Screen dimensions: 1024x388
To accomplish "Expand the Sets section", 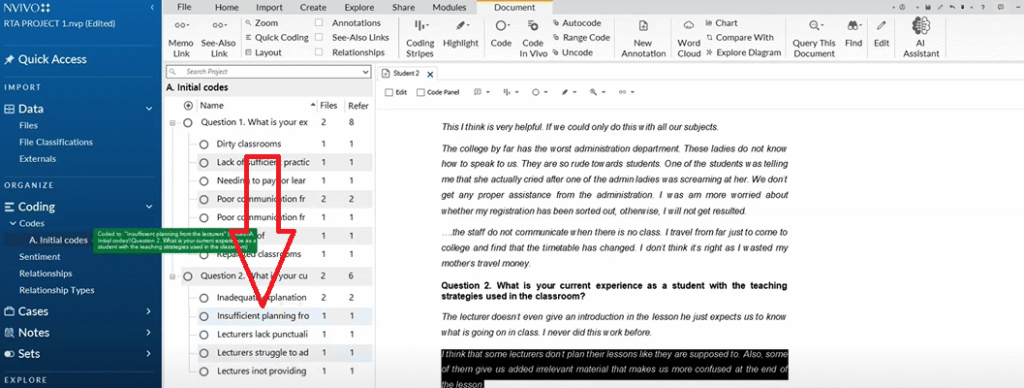I will click(148, 354).
